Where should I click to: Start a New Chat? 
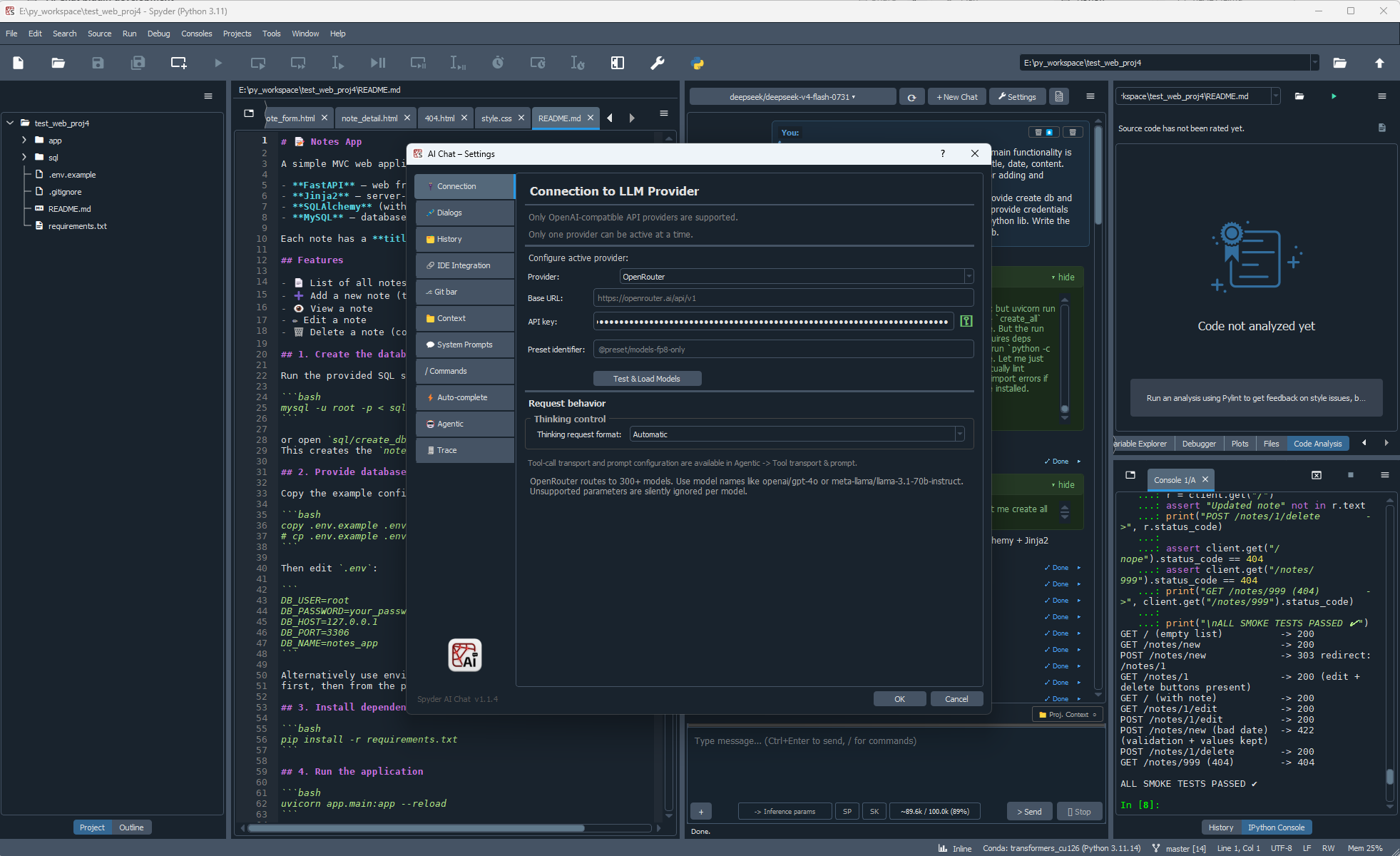pyautogui.click(x=956, y=97)
